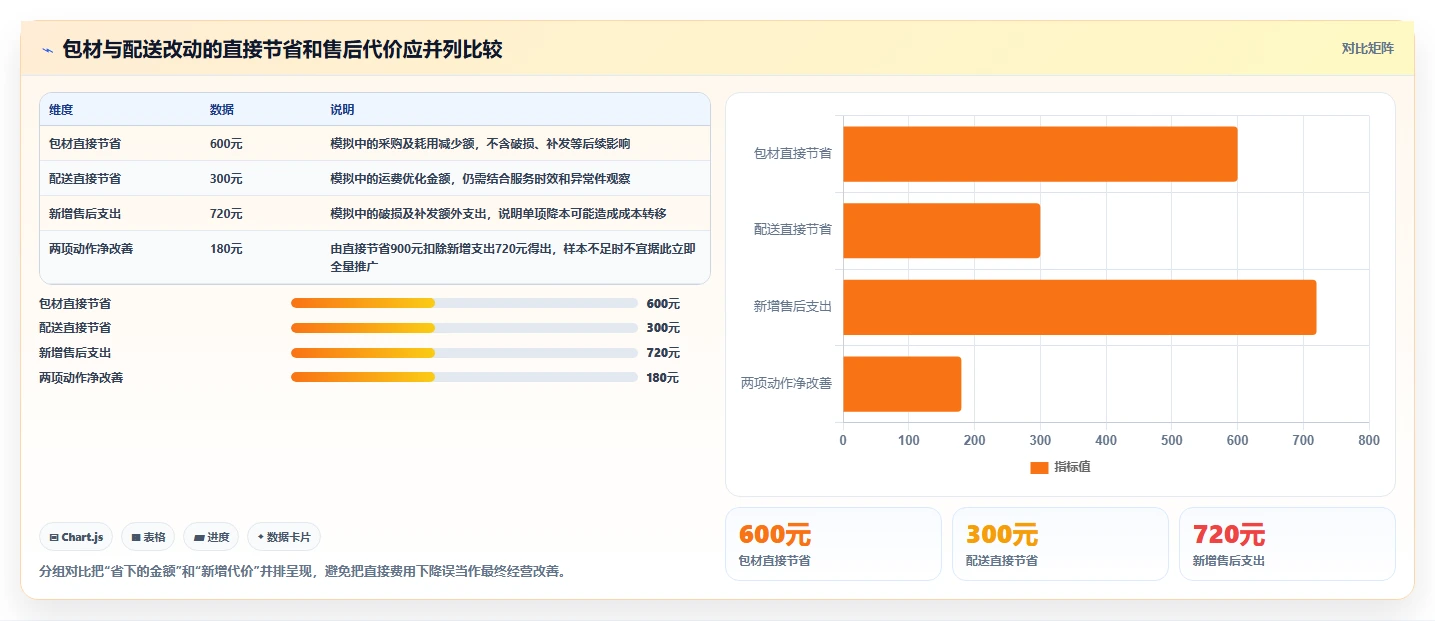Click the 720元 value beside progress bar
The image size is (1435, 621).
663,353
